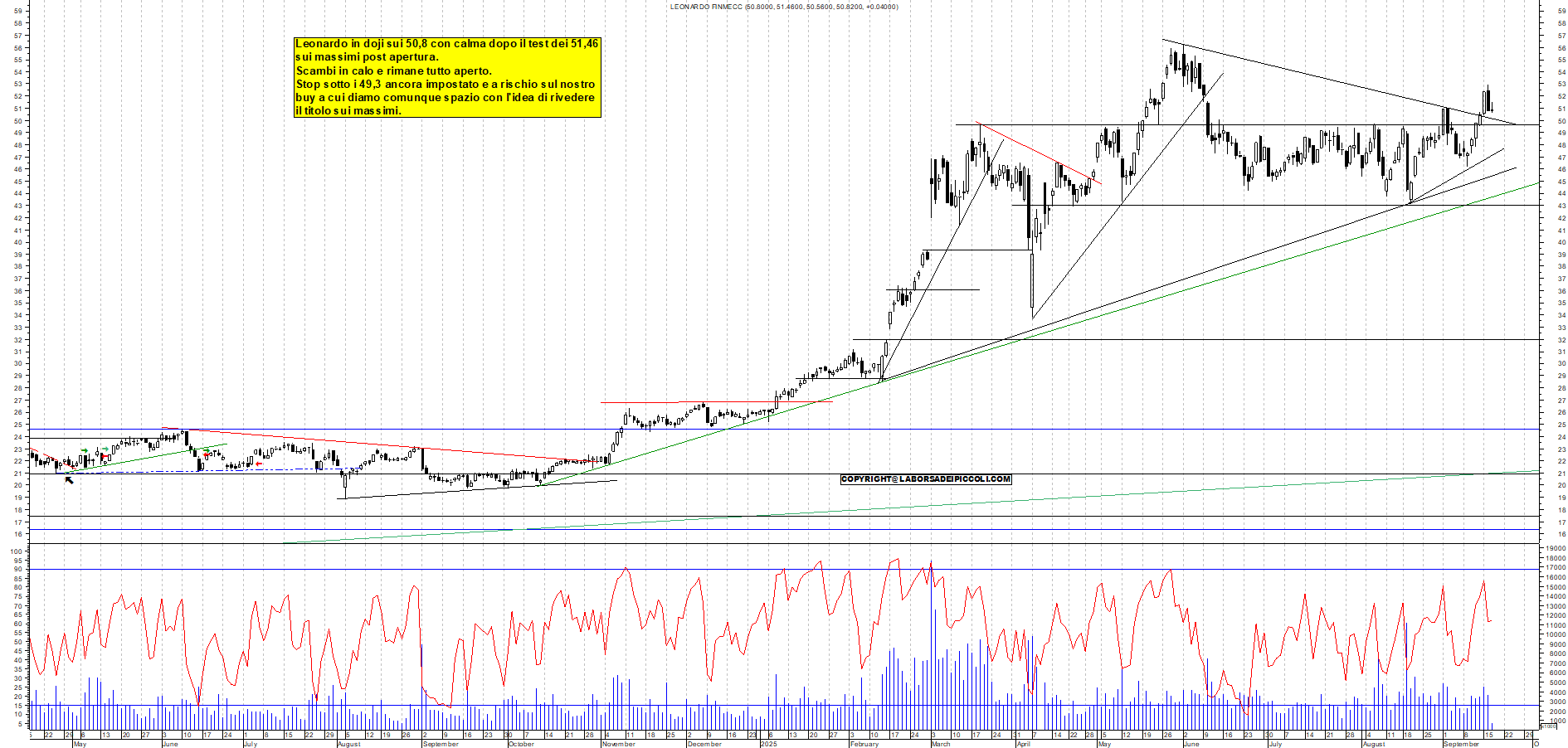This screenshot has height=748, width=1568.
Task: Click the "2025" year label on the time axis
Action: [x=768, y=744]
